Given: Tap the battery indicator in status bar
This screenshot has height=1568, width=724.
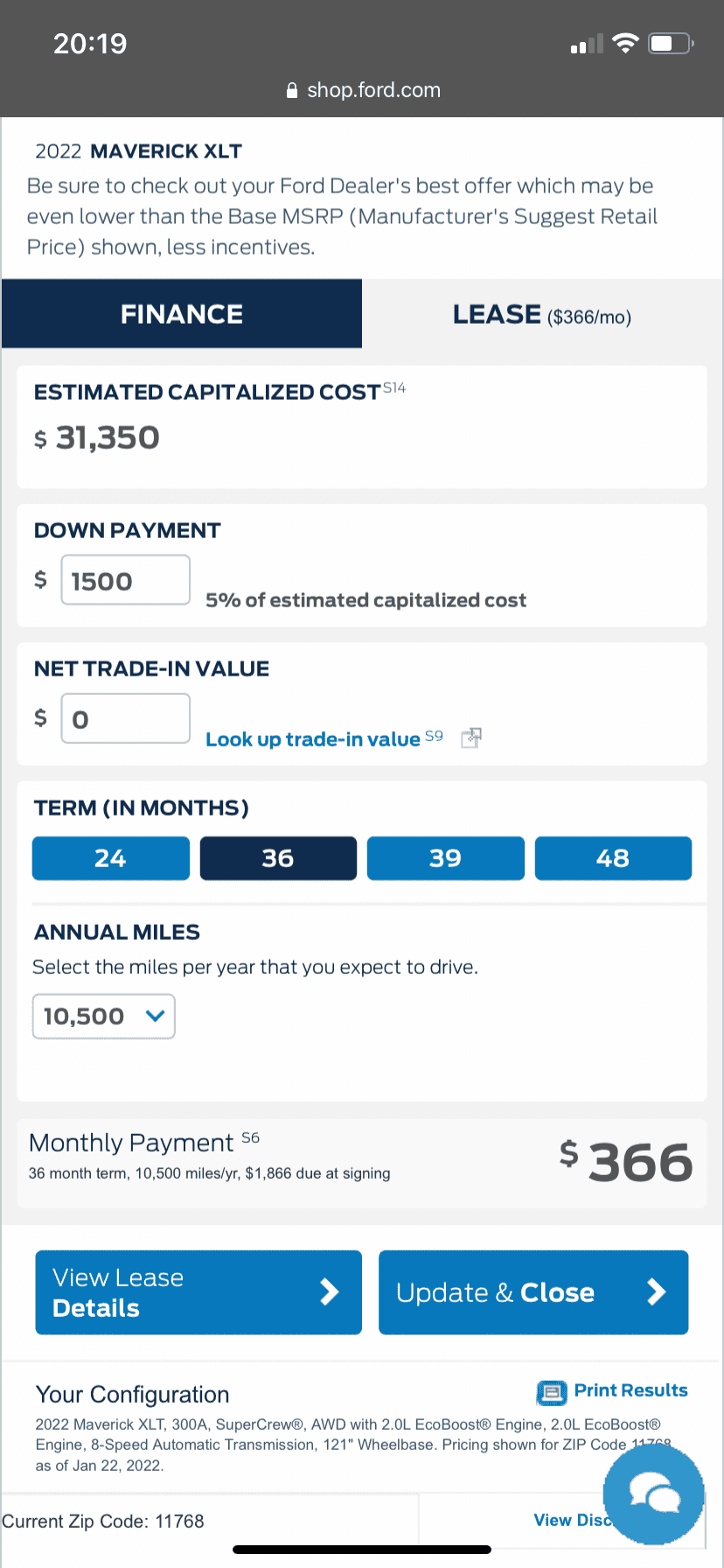Looking at the screenshot, I should (x=671, y=43).
